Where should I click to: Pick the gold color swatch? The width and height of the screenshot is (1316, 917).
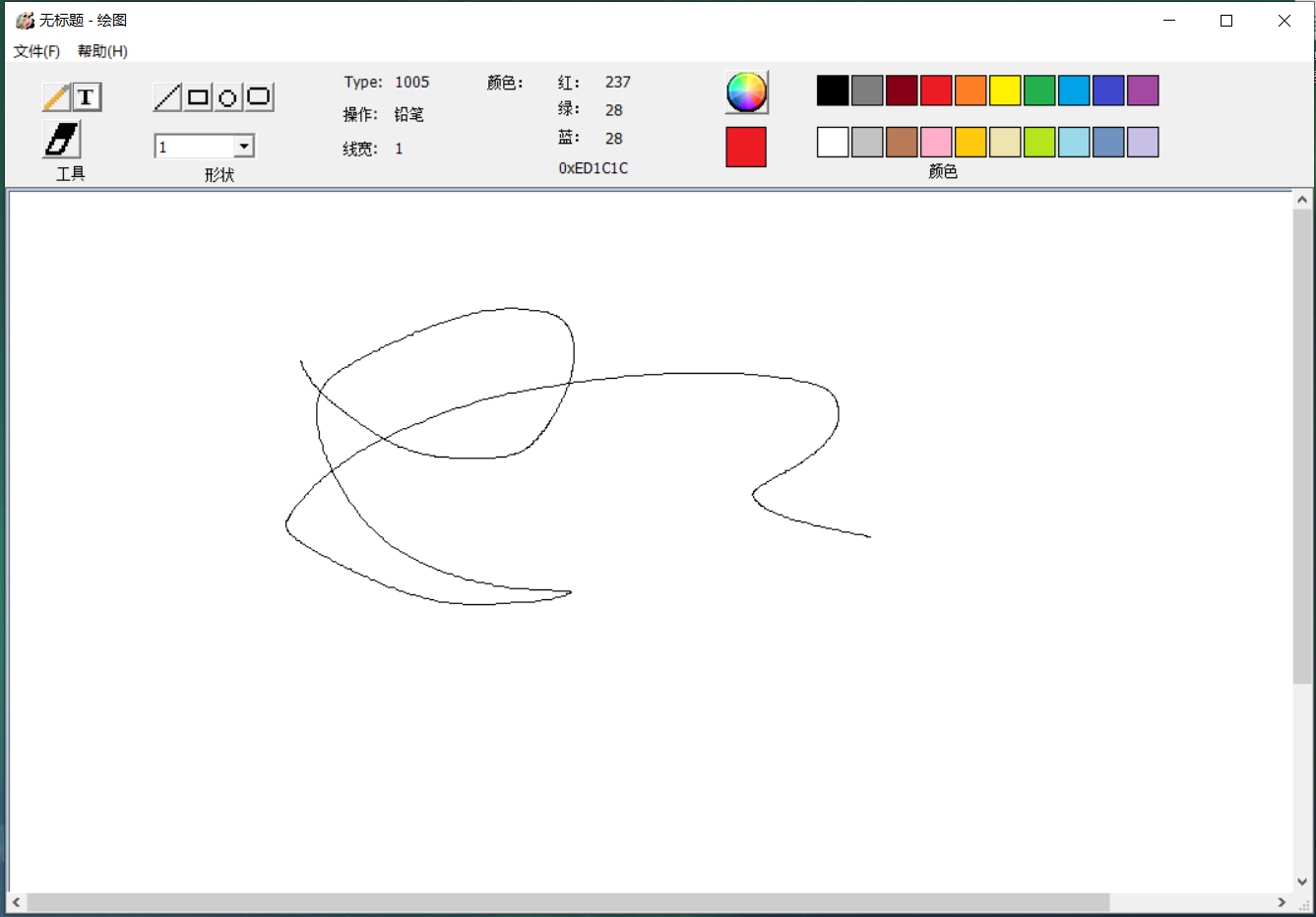coord(971,142)
